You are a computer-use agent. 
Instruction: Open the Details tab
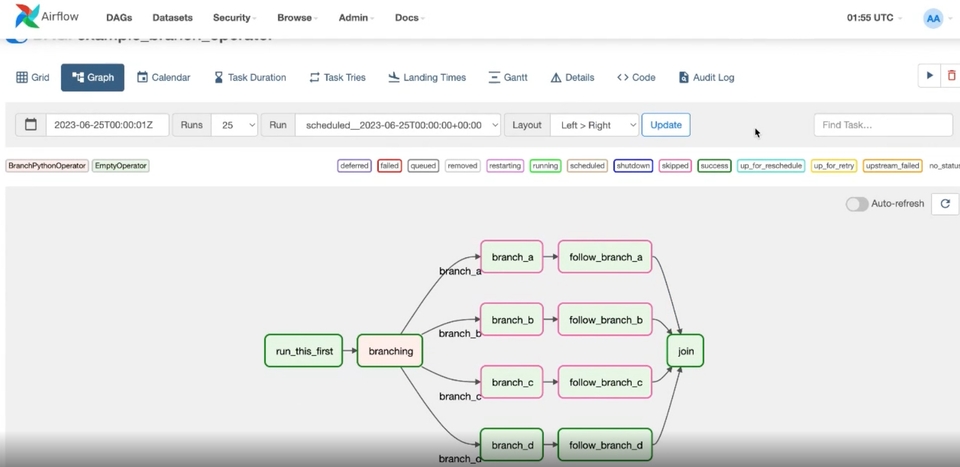click(572, 78)
